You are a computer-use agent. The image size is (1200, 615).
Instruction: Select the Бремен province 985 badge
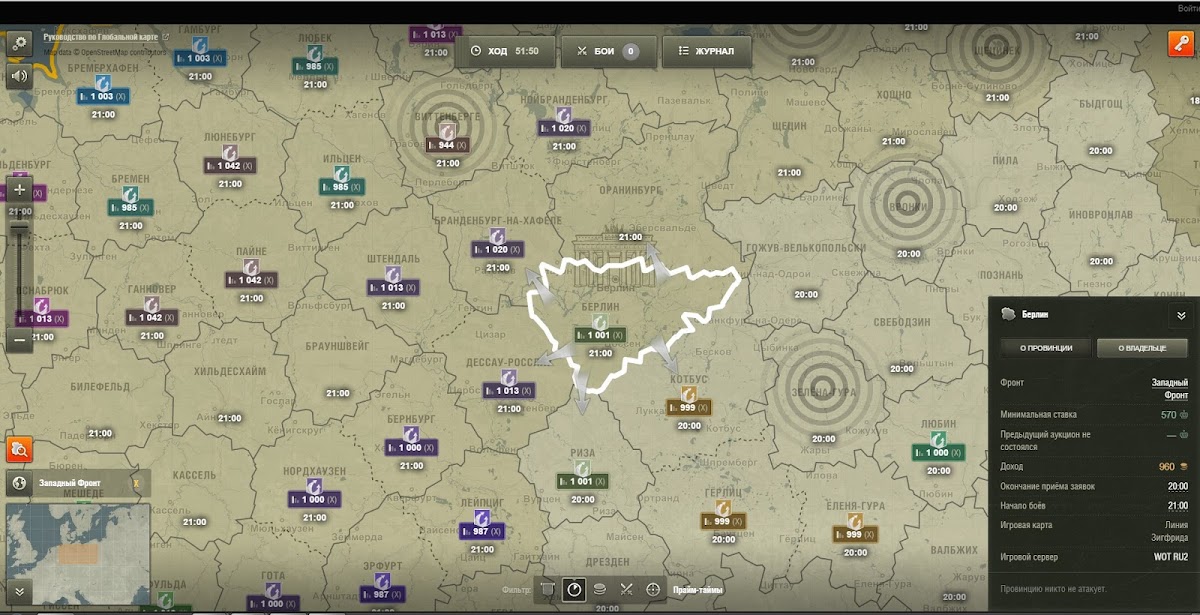point(130,208)
